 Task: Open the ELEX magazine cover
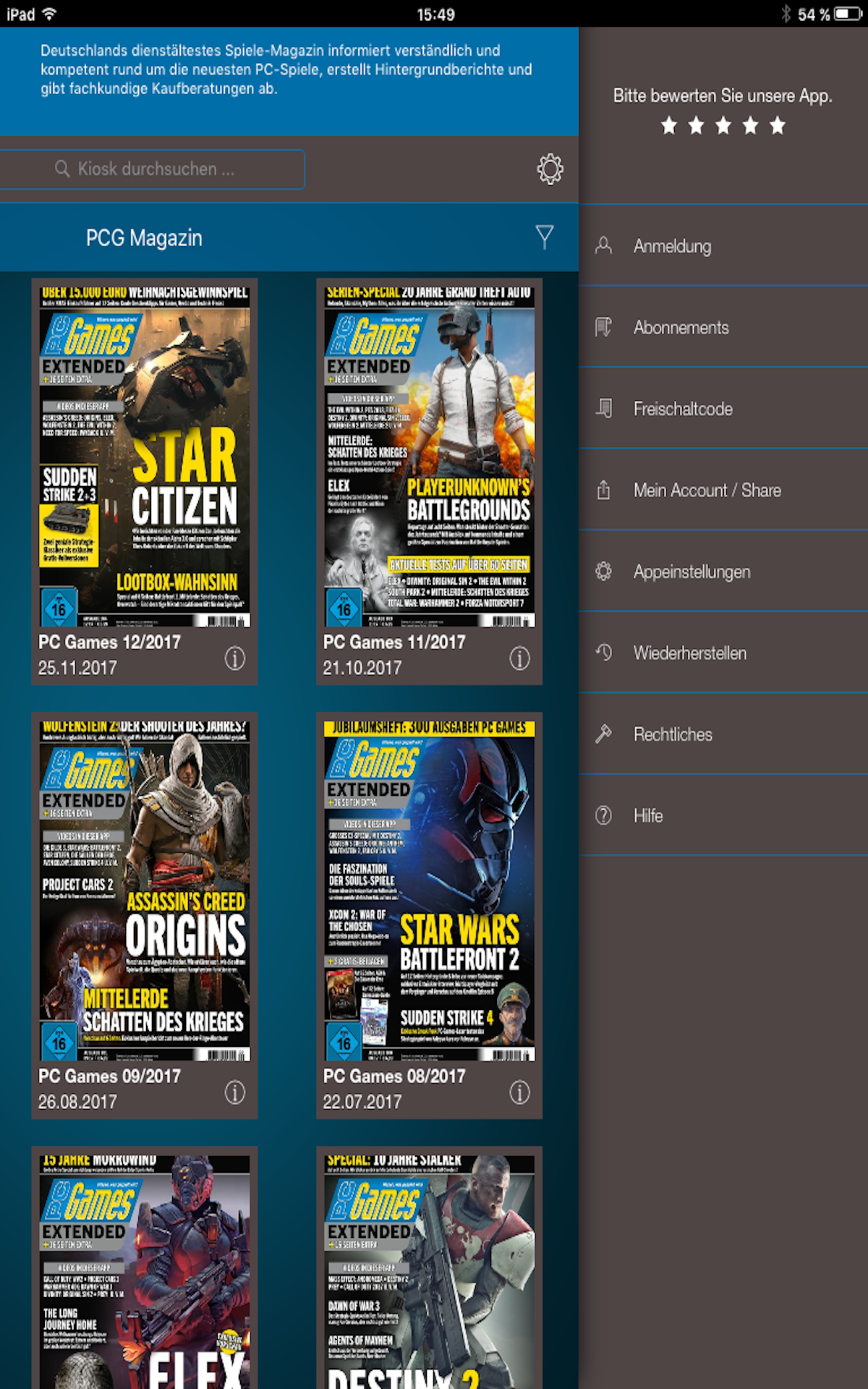(145, 1272)
